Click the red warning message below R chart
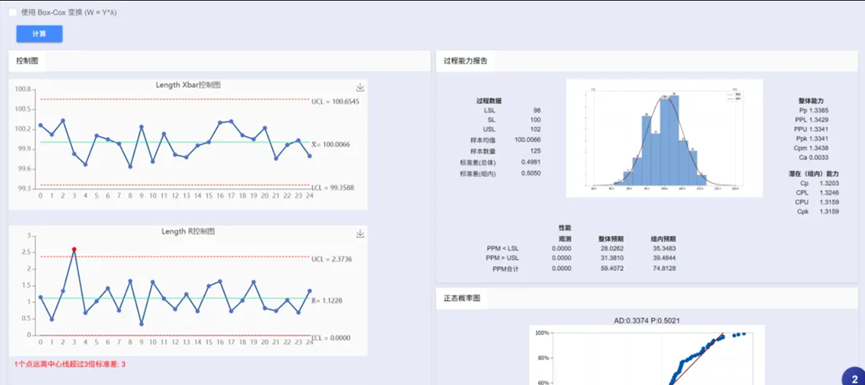The width and height of the screenshot is (865, 385). pyautogui.click(x=70, y=364)
